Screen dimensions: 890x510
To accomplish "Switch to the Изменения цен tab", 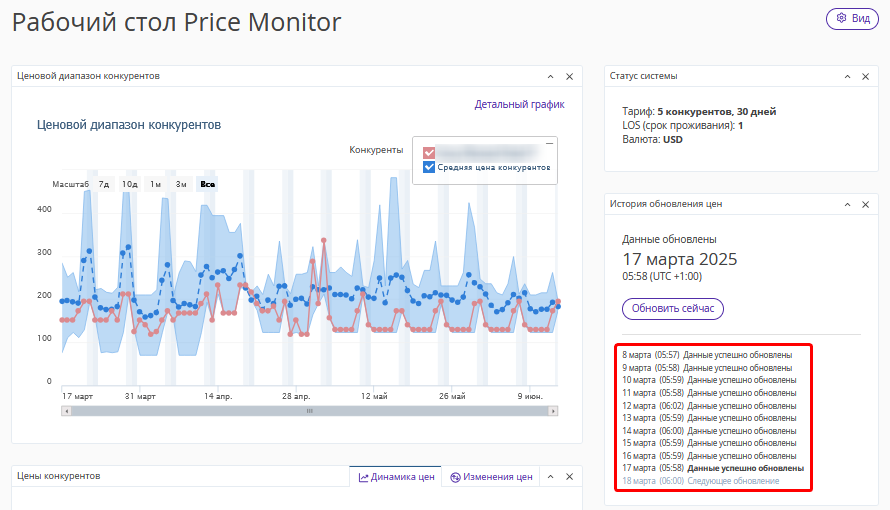I will point(492,477).
